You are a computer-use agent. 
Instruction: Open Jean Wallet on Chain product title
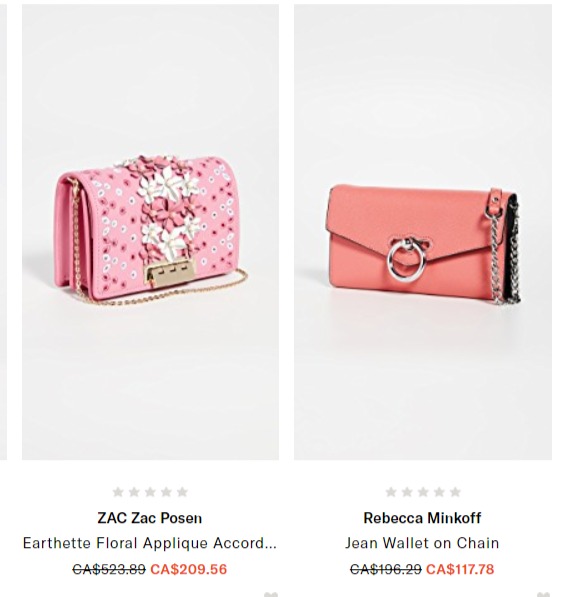(x=422, y=543)
